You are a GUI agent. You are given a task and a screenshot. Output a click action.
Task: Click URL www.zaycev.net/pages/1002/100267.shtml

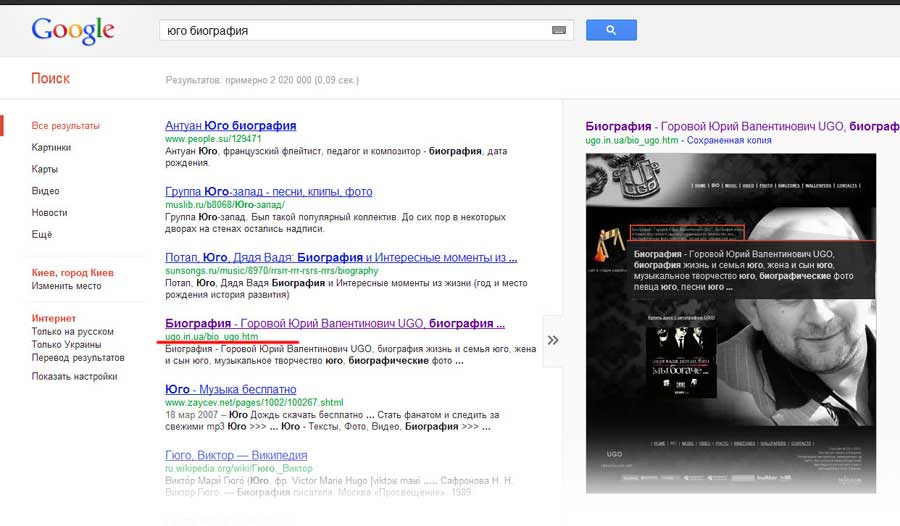click(254, 403)
